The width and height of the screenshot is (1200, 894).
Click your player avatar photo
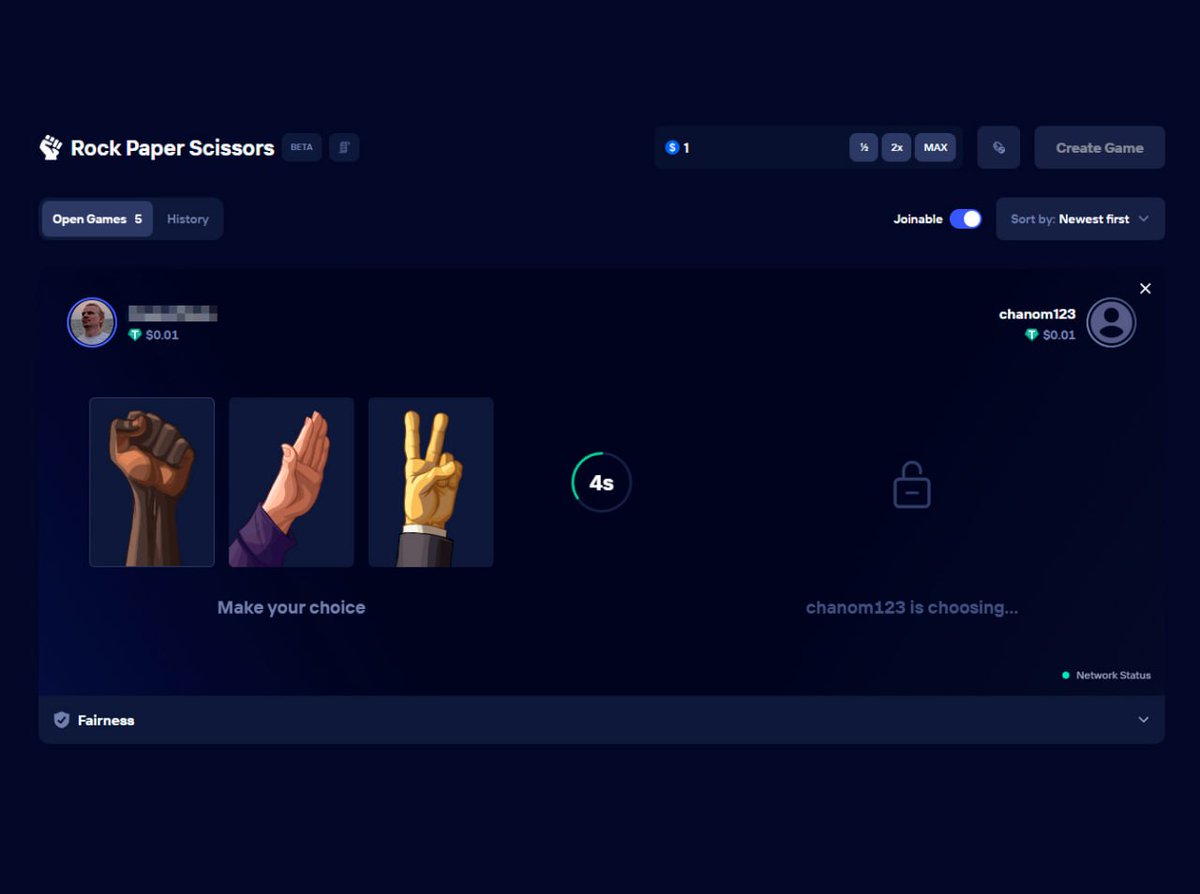point(92,322)
